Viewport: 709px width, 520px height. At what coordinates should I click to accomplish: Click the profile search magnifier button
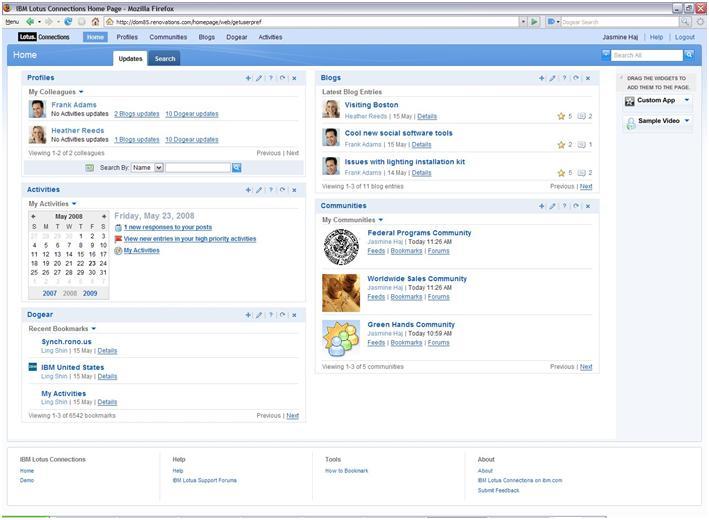236,168
